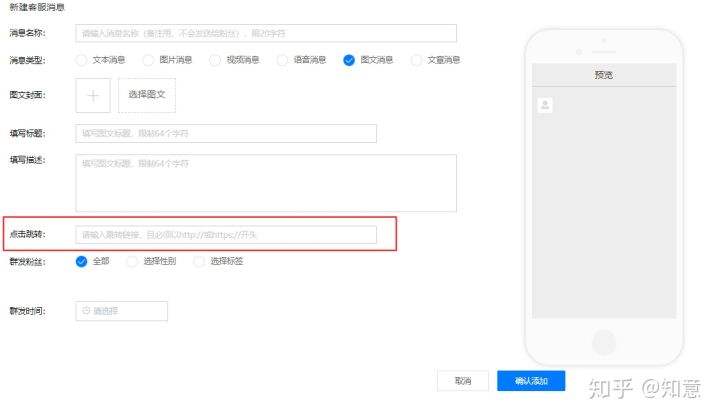Focus the 填写标题 input field

coord(226,133)
